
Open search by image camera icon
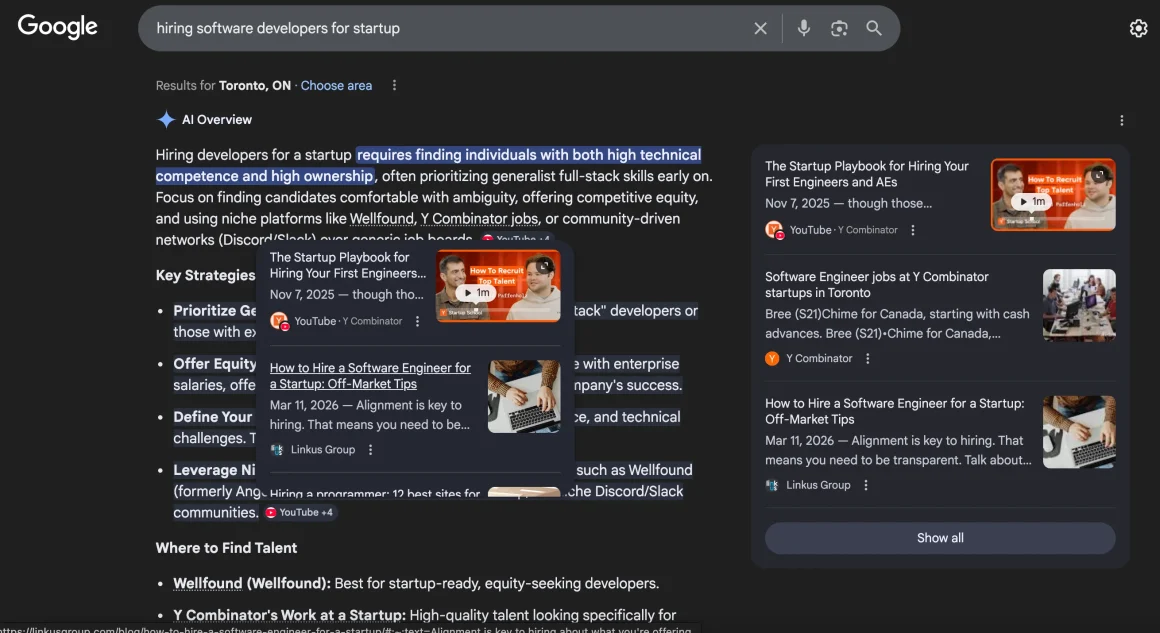click(839, 28)
